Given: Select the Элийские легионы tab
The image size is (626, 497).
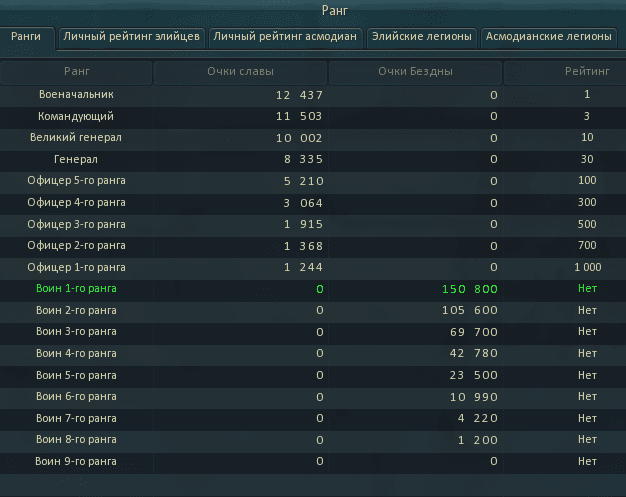Looking at the screenshot, I should pyautogui.click(x=421, y=37).
